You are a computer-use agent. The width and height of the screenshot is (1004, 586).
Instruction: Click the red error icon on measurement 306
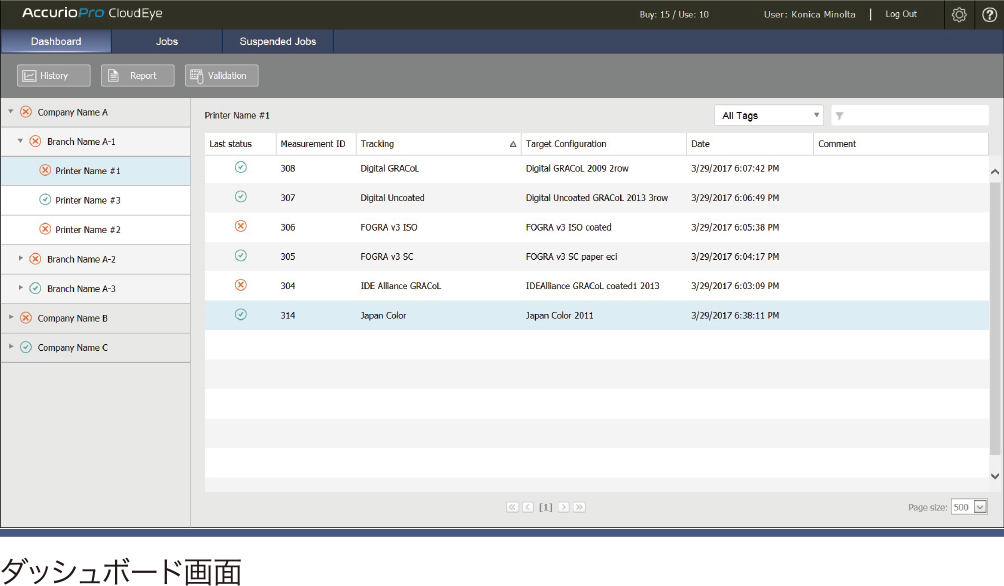tap(240, 226)
